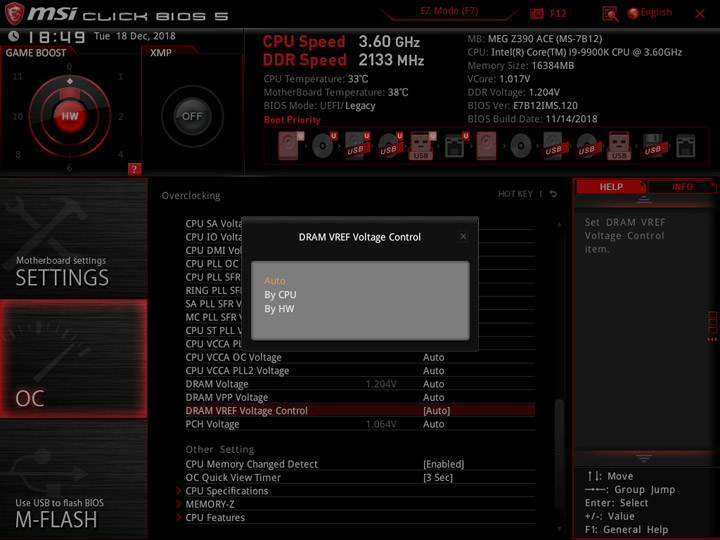Select the legacy USB hard disk boot icon
Screen dimensions: 720x540
pos(554,146)
